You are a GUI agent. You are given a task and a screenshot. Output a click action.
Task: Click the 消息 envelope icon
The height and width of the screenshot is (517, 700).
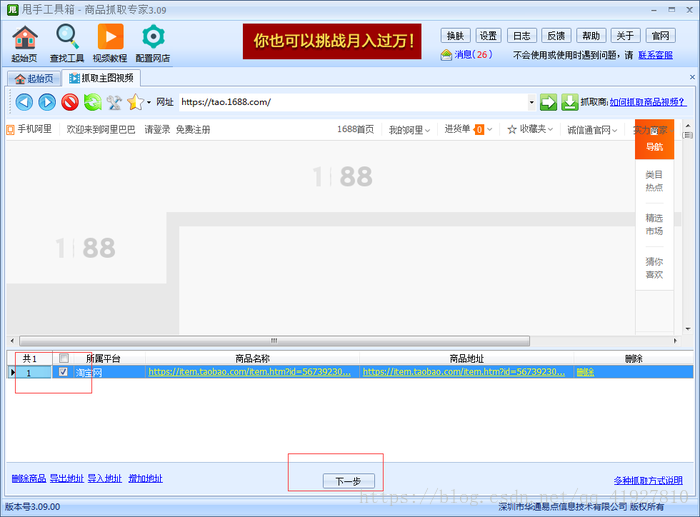point(446,55)
